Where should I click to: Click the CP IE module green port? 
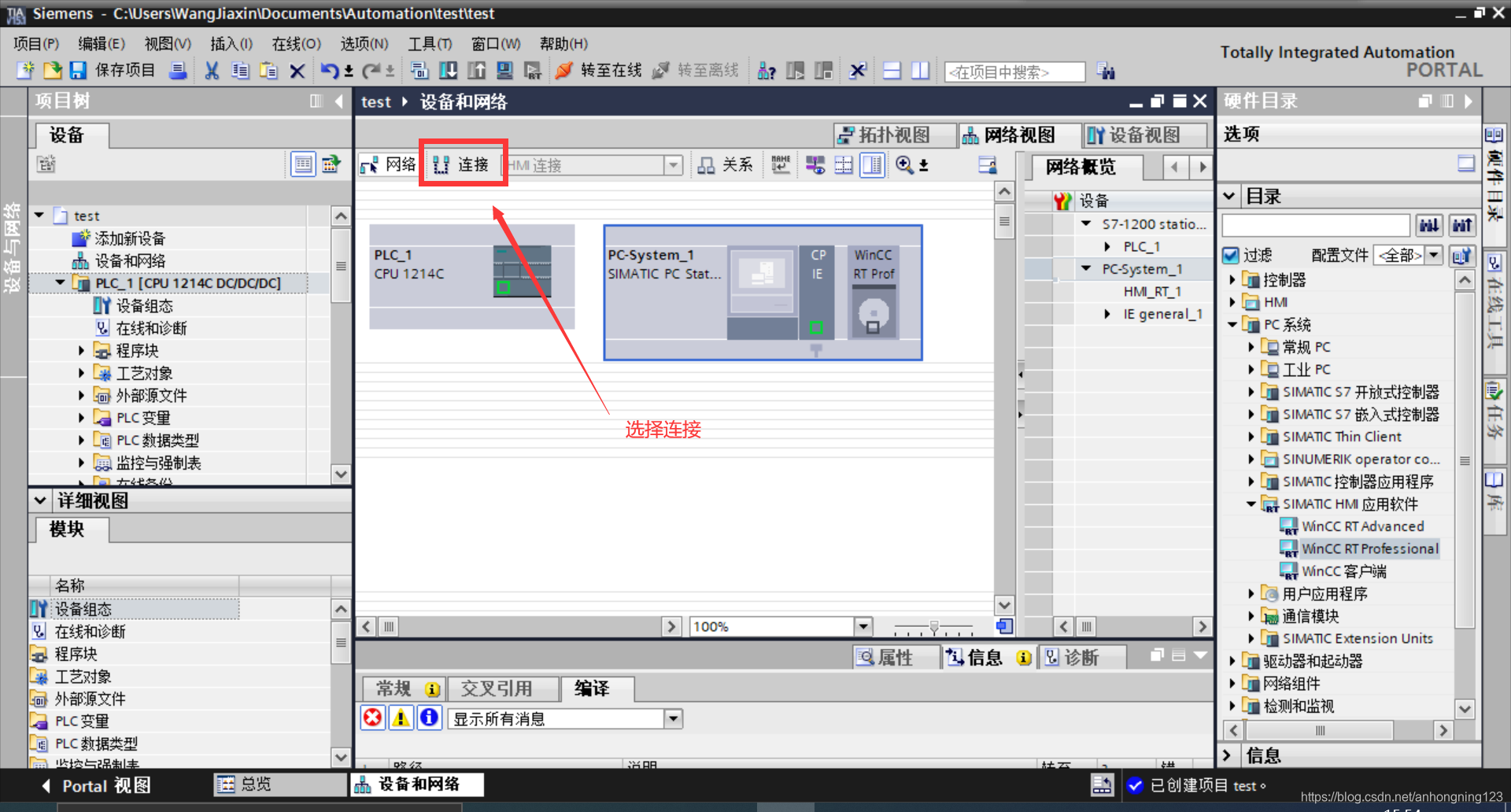click(816, 327)
